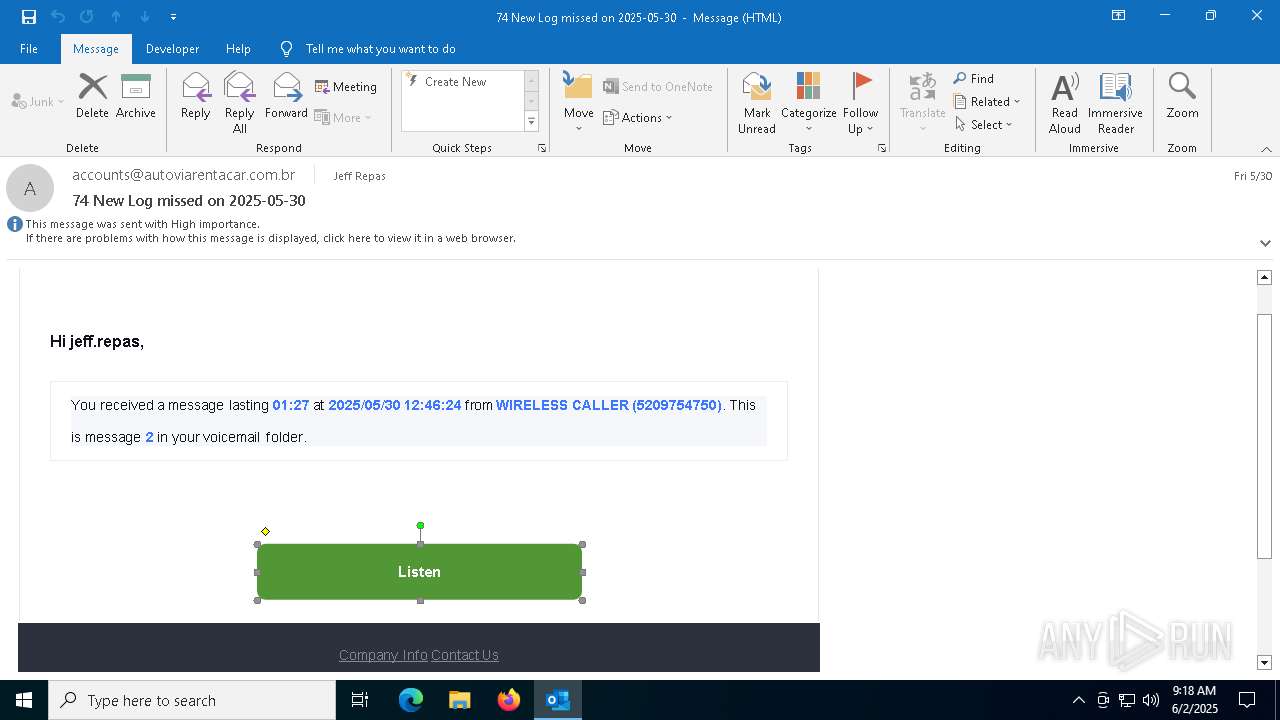Open the Tags dialog launcher
Image resolution: width=1280 pixels, height=720 pixels.
pos(882,148)
